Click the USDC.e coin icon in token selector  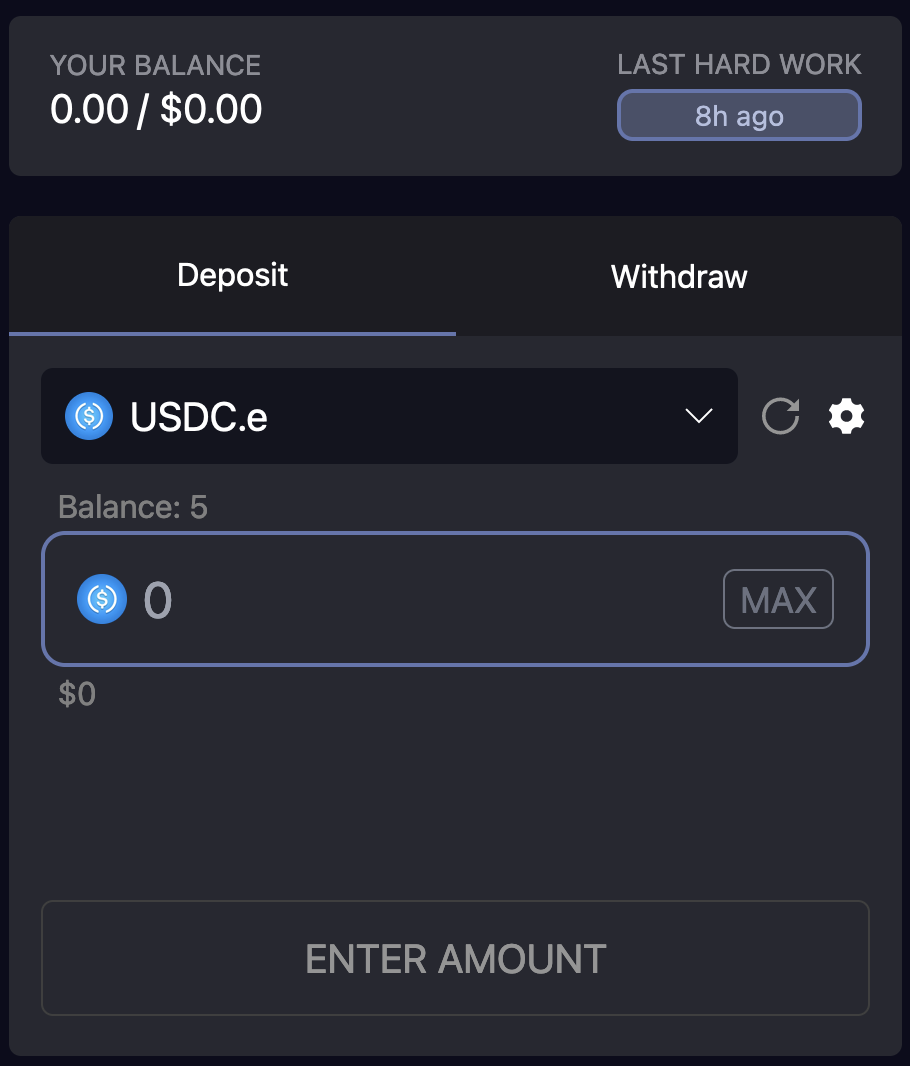89,416
